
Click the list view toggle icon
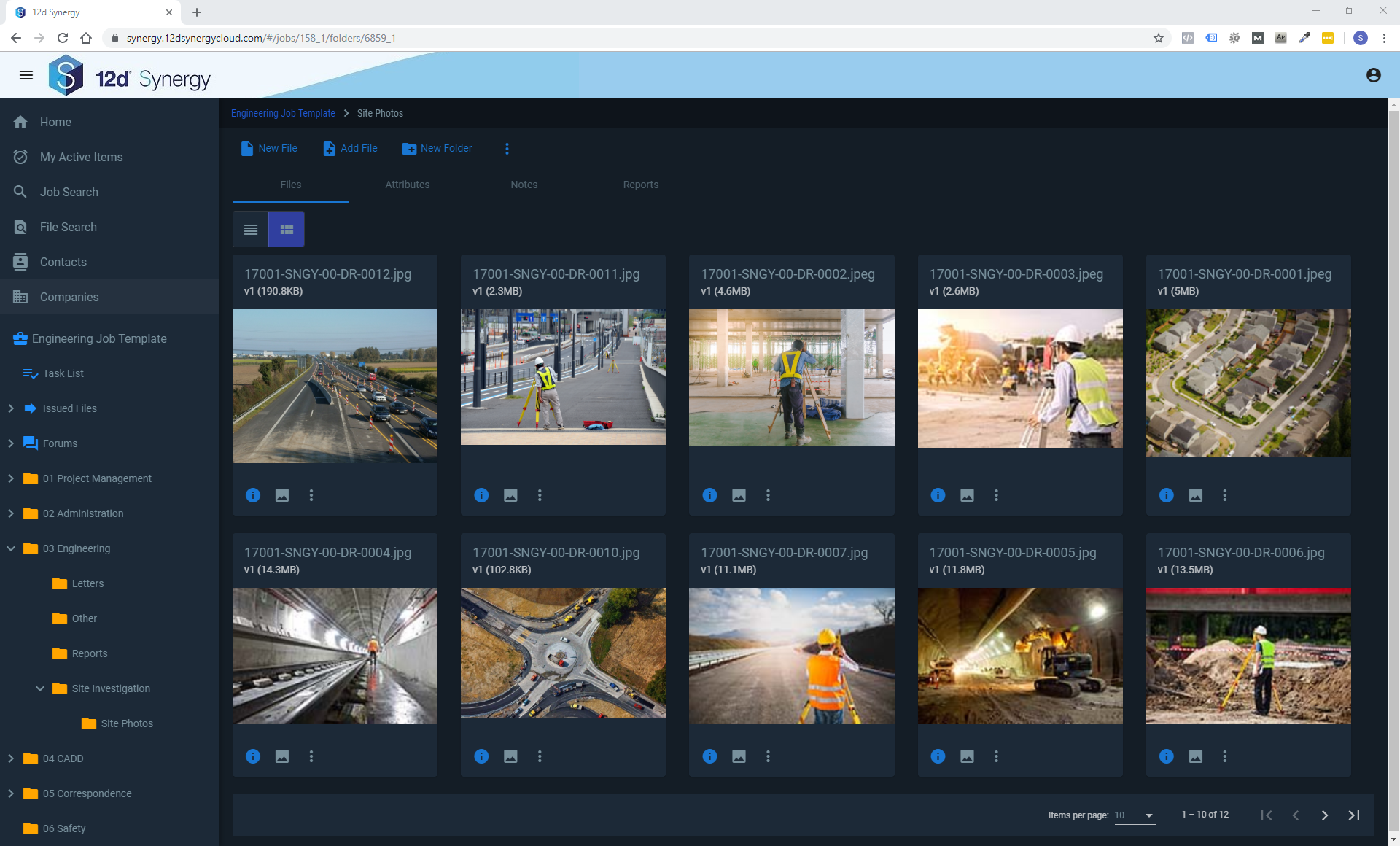pos(251,229)
